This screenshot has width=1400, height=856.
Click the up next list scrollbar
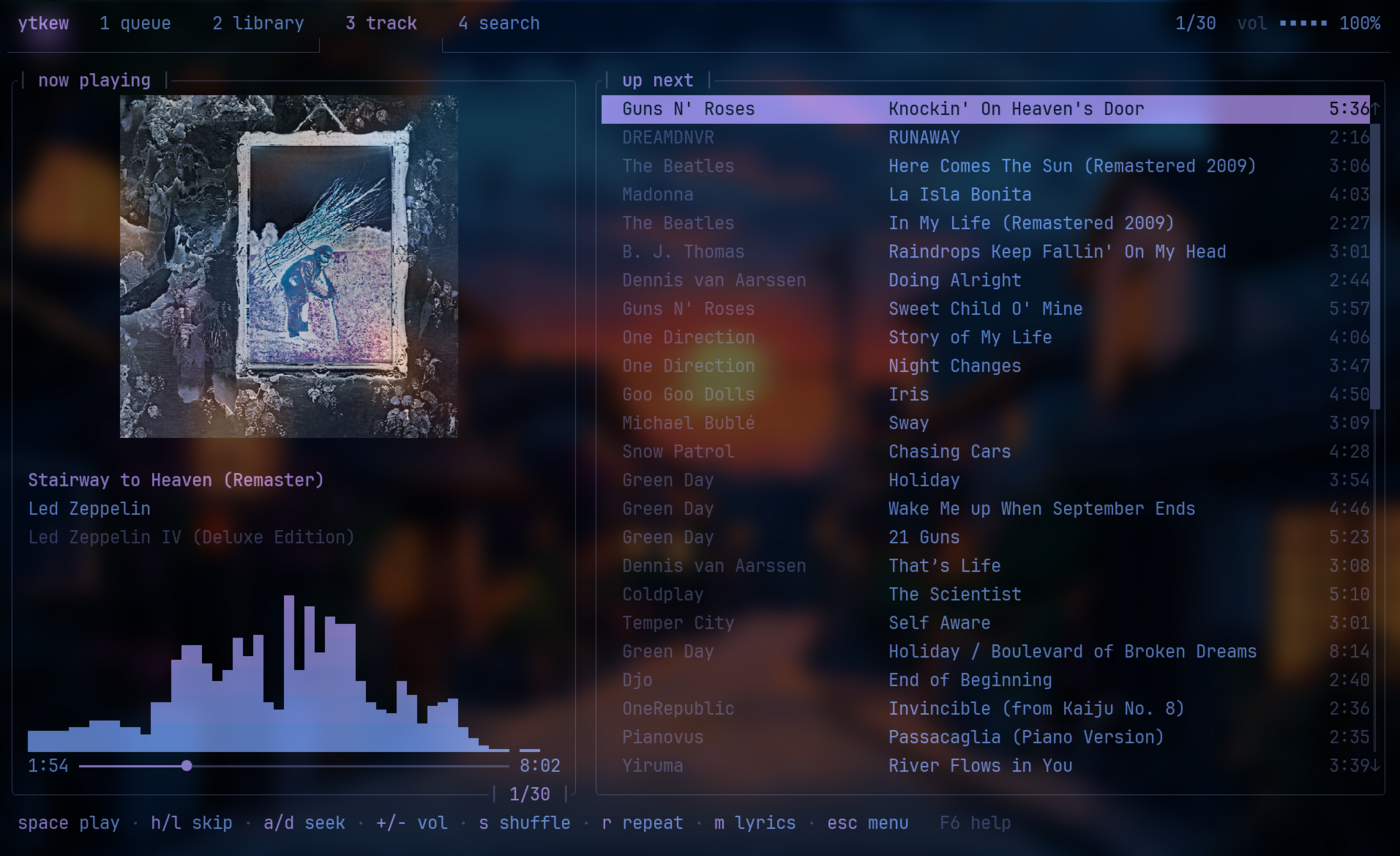tap(1375, 265)
